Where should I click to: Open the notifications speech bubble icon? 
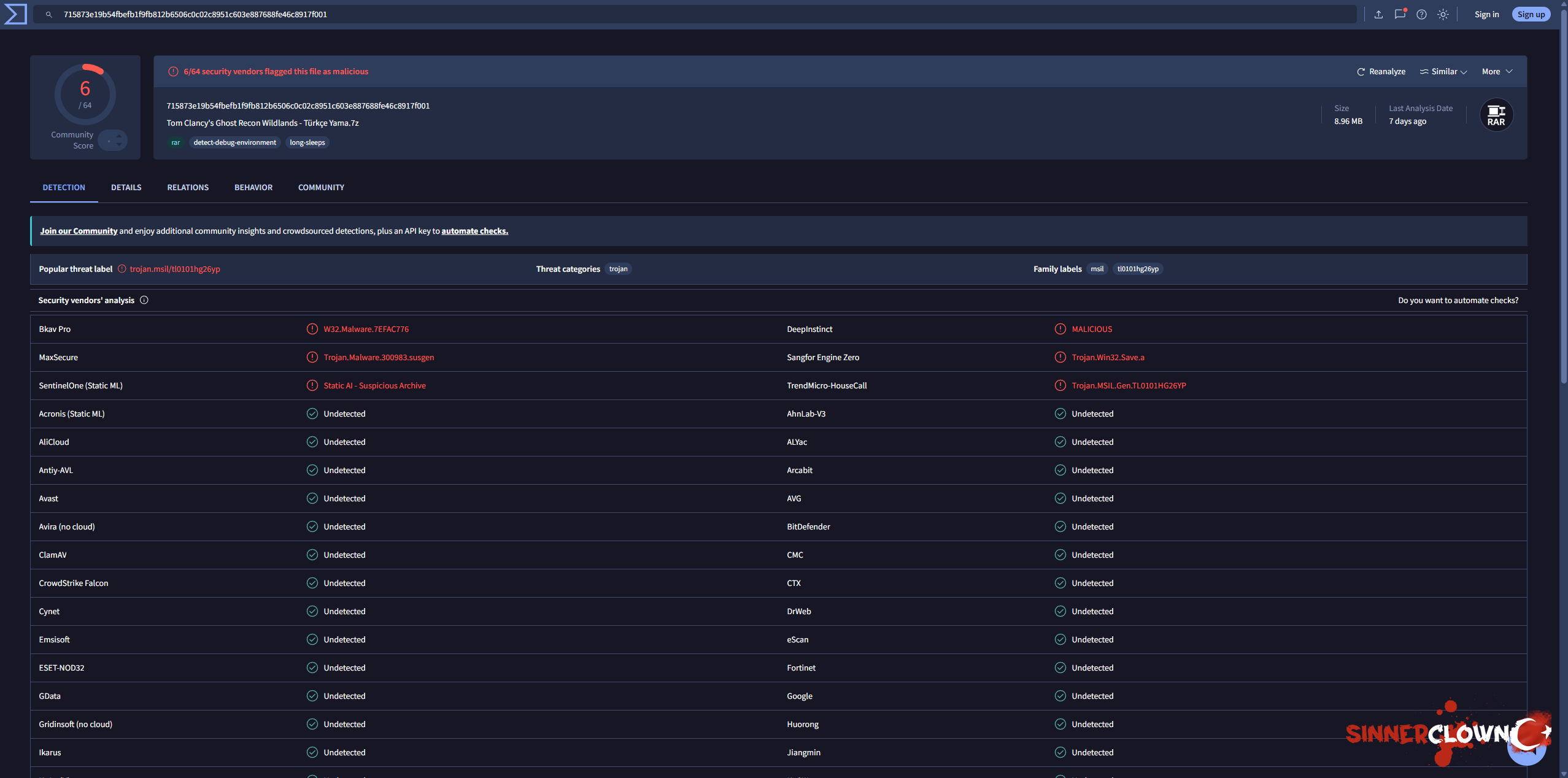[1400, 14]
